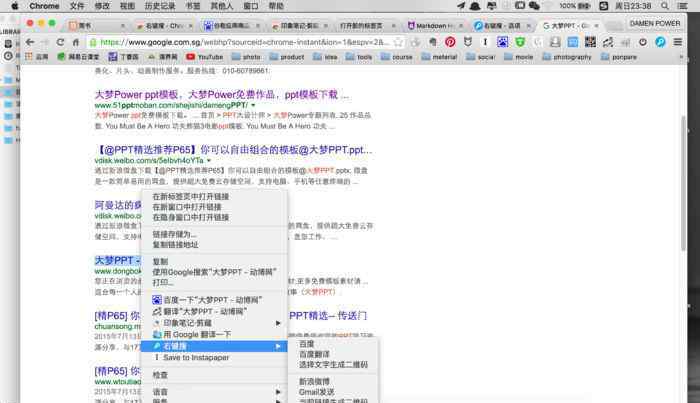Screen dimensions: 700x403
Task: Bookmark this page with the star icon
Action: (x=398, y=42)
